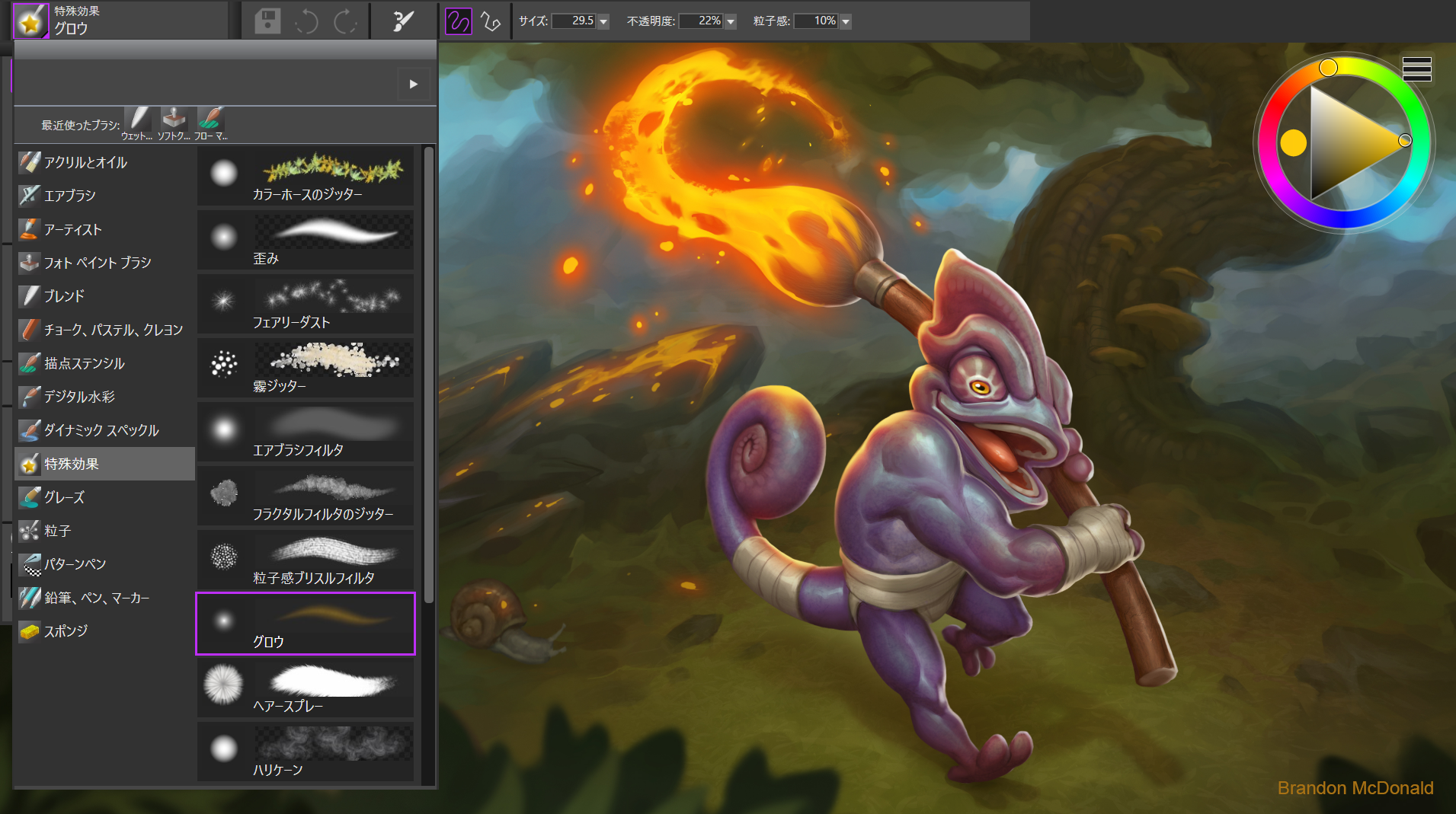Click the グレーズ category icon
This screenshot has height=814, width=1456.
coord(30,497)
